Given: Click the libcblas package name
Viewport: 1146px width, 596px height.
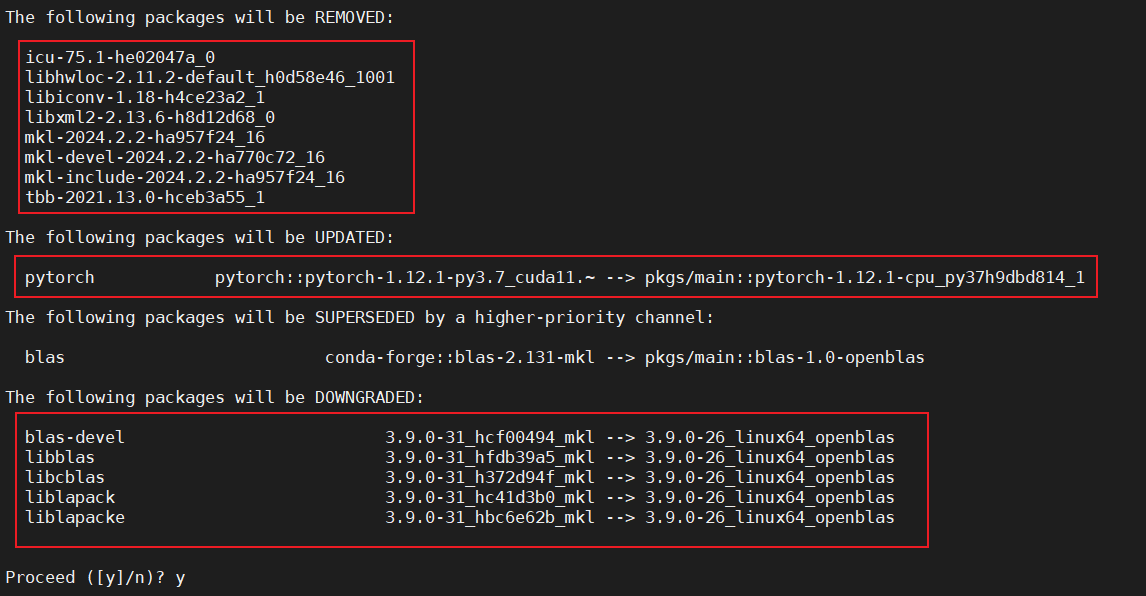Looking at the screenshot, I should click(x=64, y=478).
